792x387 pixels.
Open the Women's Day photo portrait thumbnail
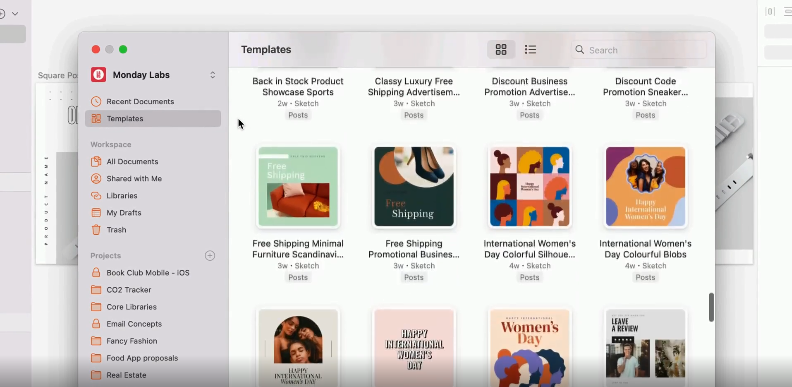(x=298, y=348)
